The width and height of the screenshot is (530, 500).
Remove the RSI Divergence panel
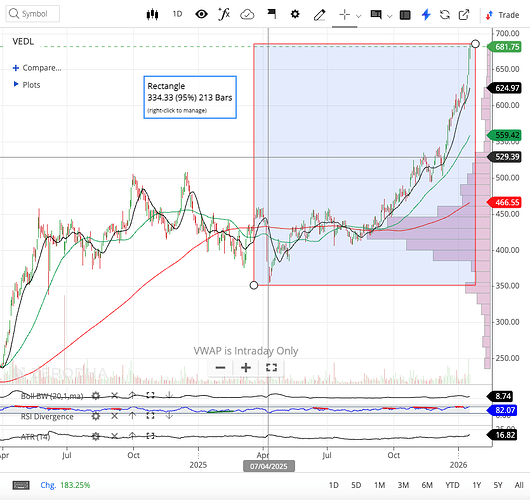pos(115,416)
